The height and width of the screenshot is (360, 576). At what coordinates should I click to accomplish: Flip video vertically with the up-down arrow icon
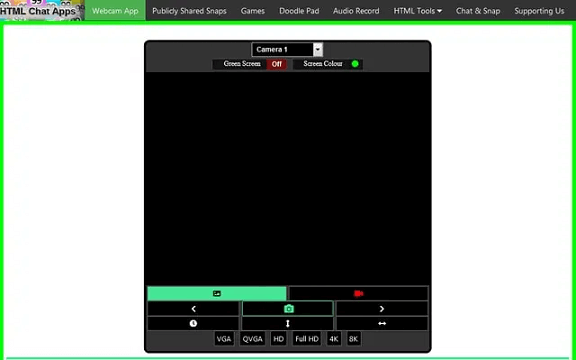point(288,323)
